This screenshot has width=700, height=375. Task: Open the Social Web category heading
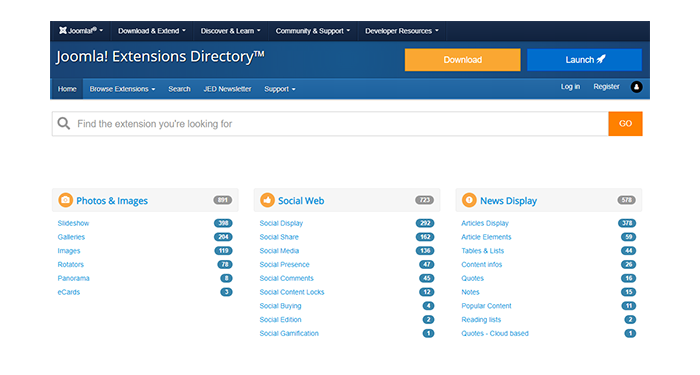pyautogui.click(x=301, y=201)
